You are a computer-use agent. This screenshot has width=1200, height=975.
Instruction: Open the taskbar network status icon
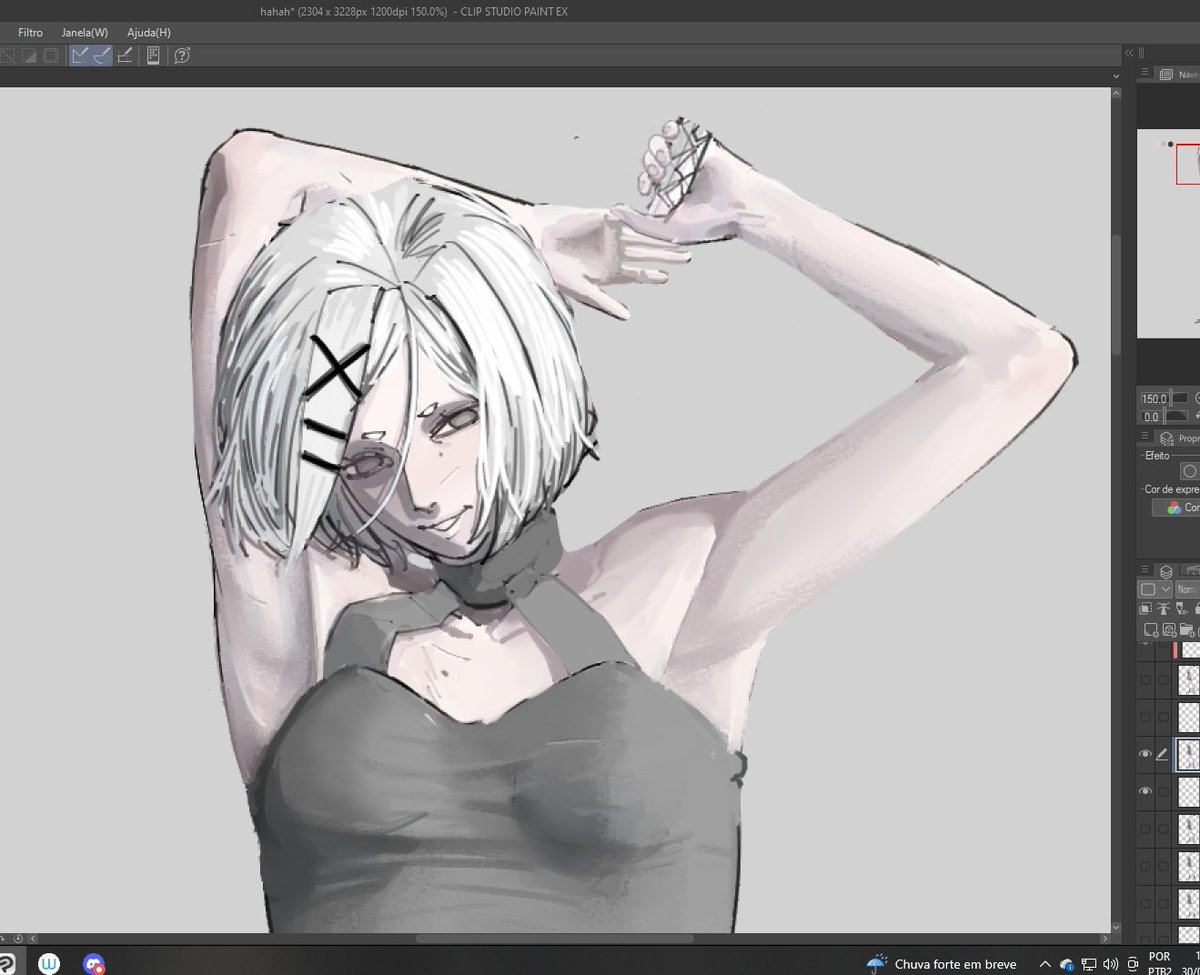[x=1089, y=964]
